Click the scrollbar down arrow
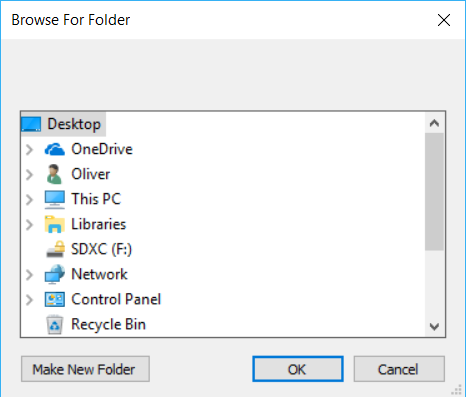Image resolution: width=466 pixels, height=397 pixels. [x=434, y=326]
